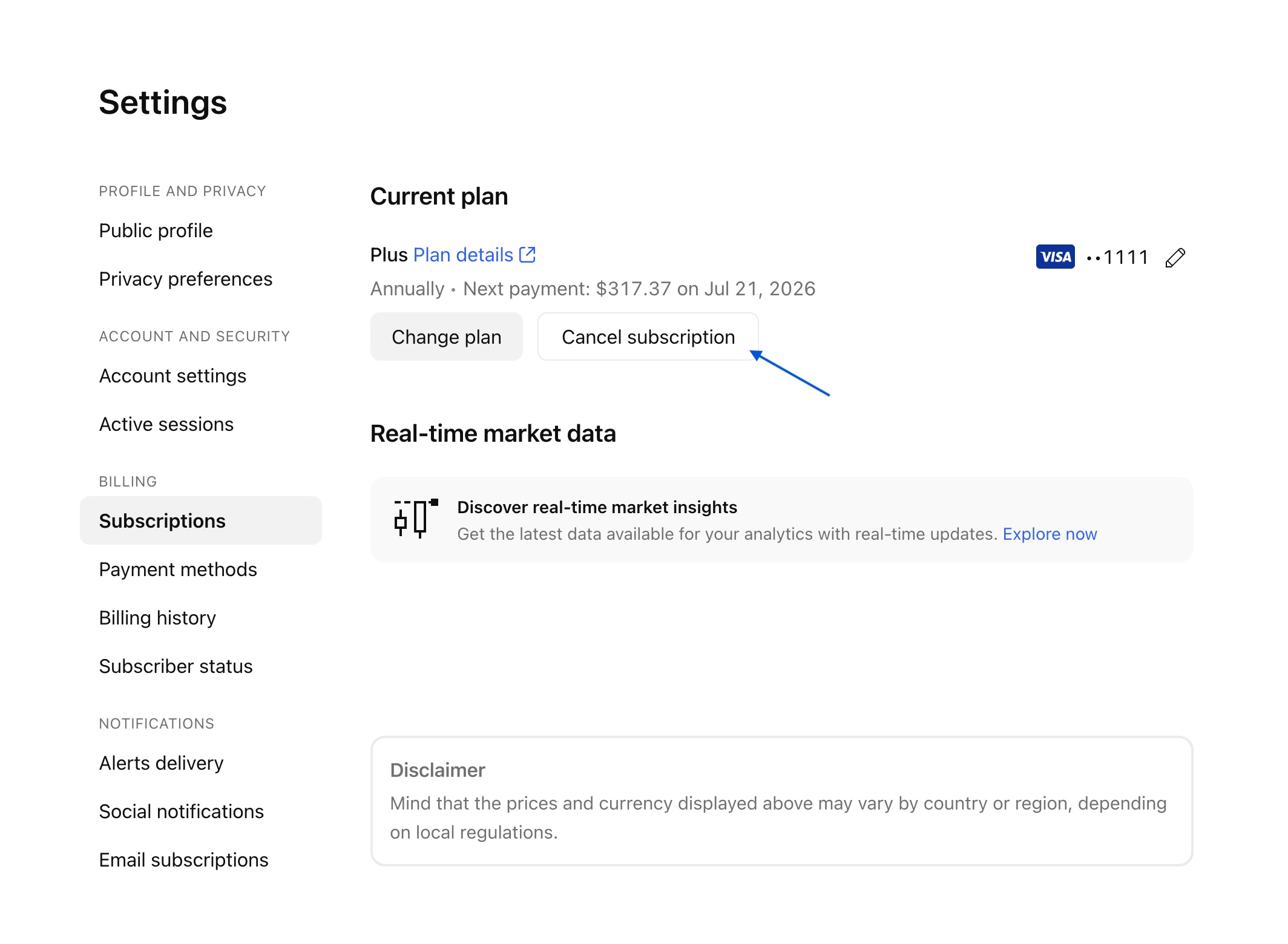Follow the Explore now link
The height and width of the screenshot is (944, 1288).
[1050, 534]
